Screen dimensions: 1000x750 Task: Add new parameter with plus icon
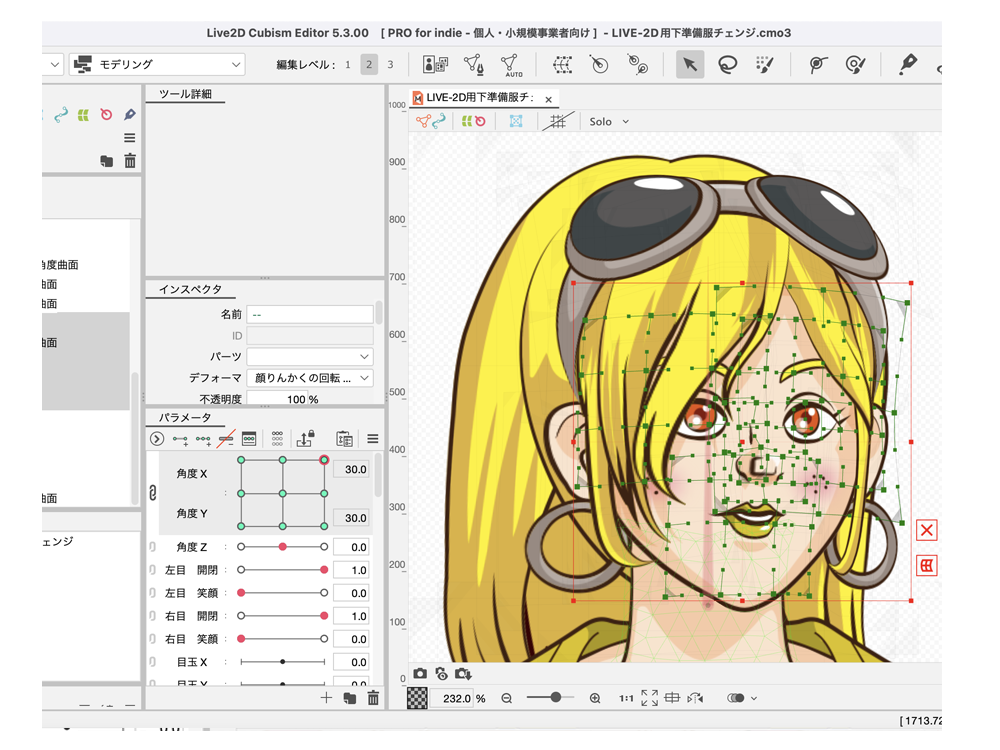point(326,698)
